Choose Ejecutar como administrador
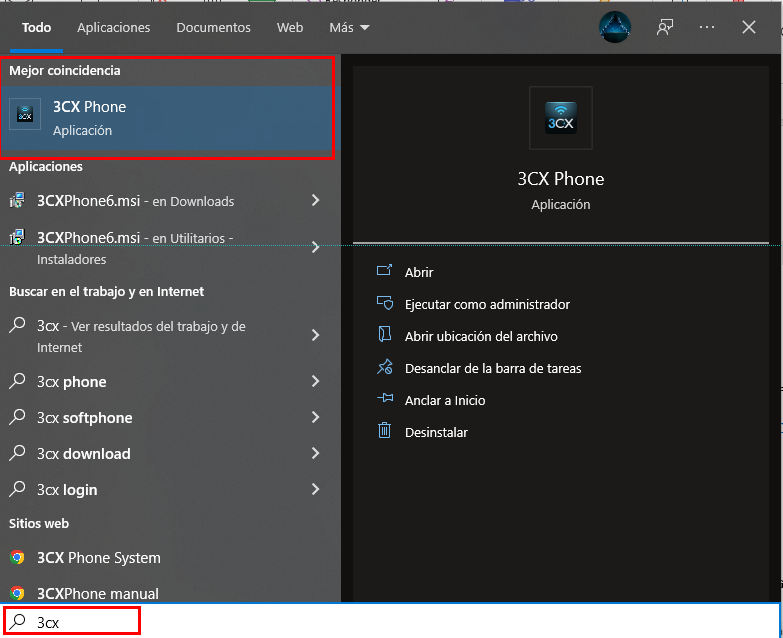This screenshot has height=638, width=783. click(487, 305)
